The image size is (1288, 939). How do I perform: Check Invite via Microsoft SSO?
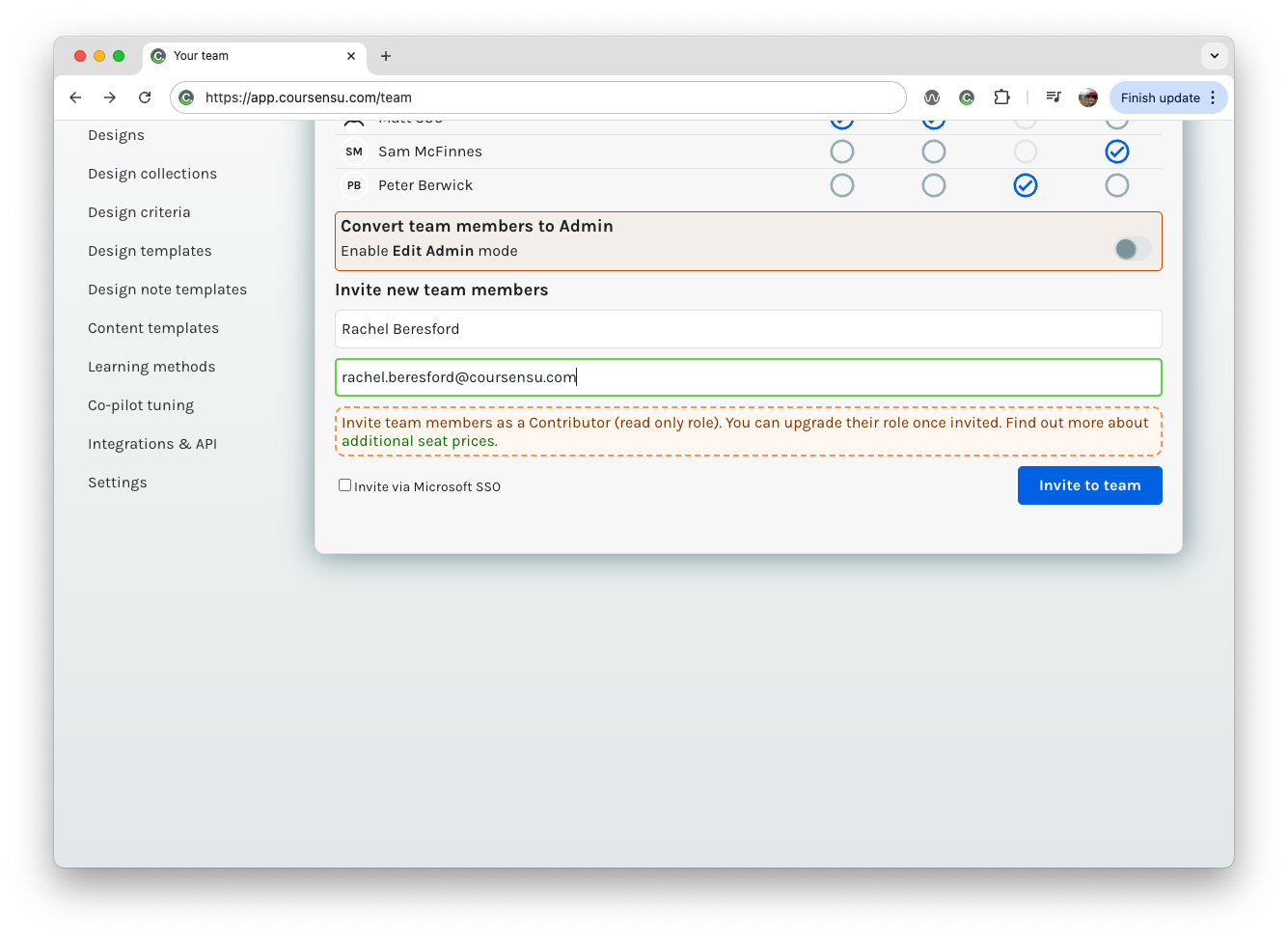coord(344,485)
